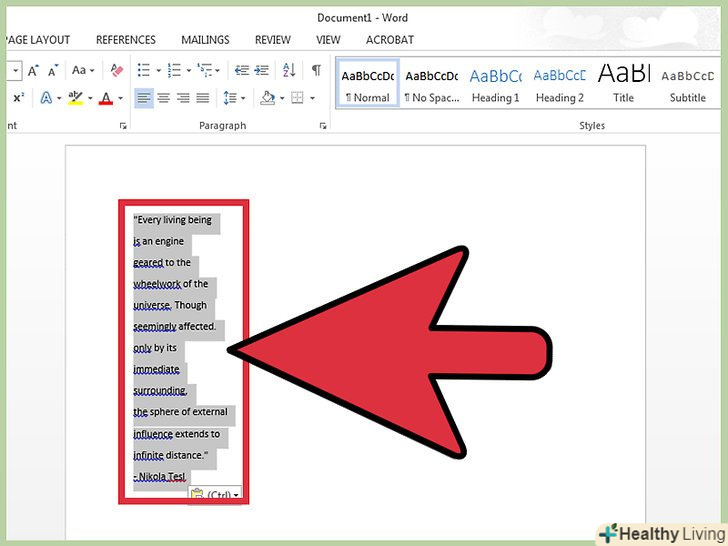Screen dimensions: 728x546
Task: Open the MAILINGS ribbon tab
Action: (205, 40)
